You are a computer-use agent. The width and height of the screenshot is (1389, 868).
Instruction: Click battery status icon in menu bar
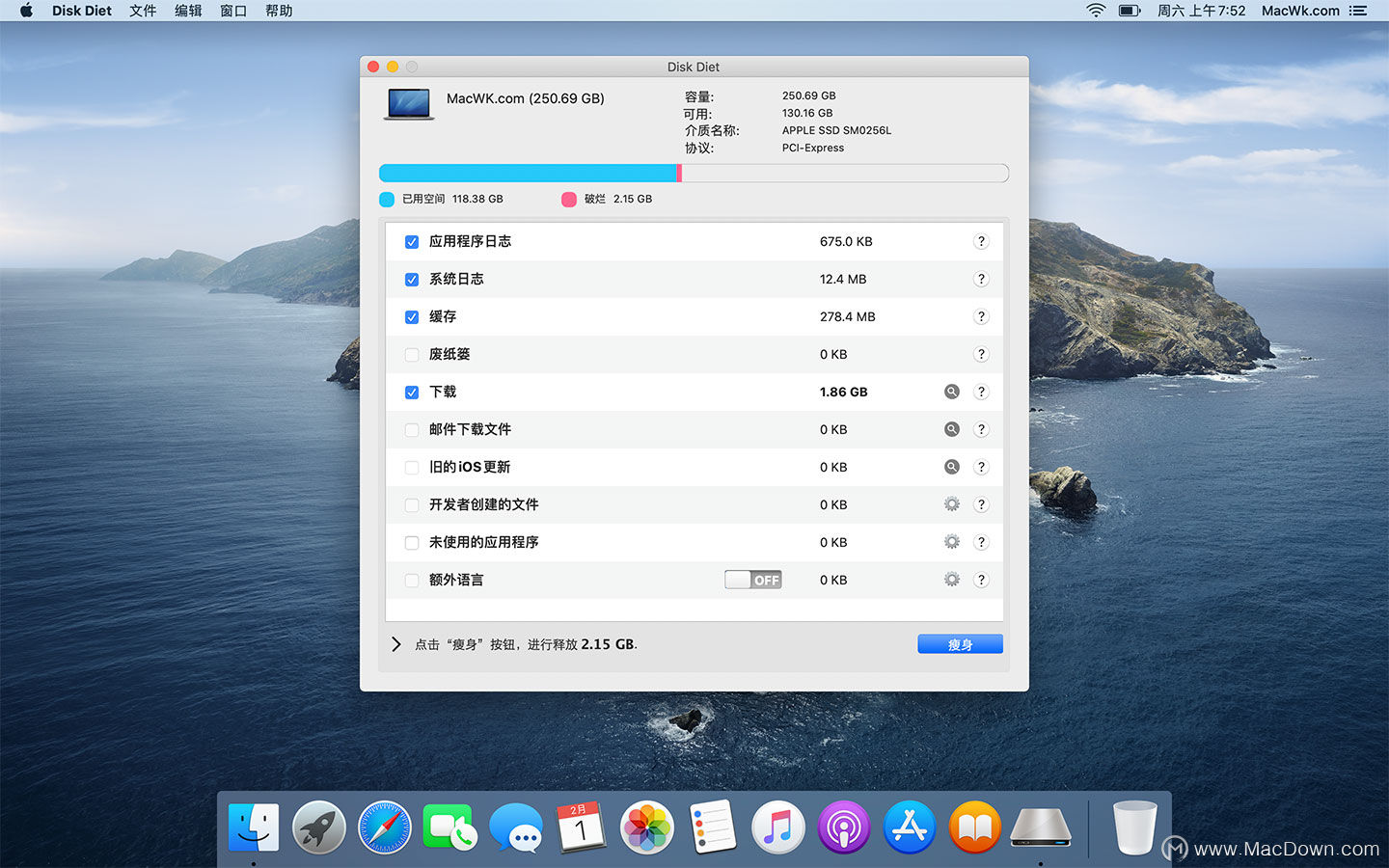coord(1130,11)
